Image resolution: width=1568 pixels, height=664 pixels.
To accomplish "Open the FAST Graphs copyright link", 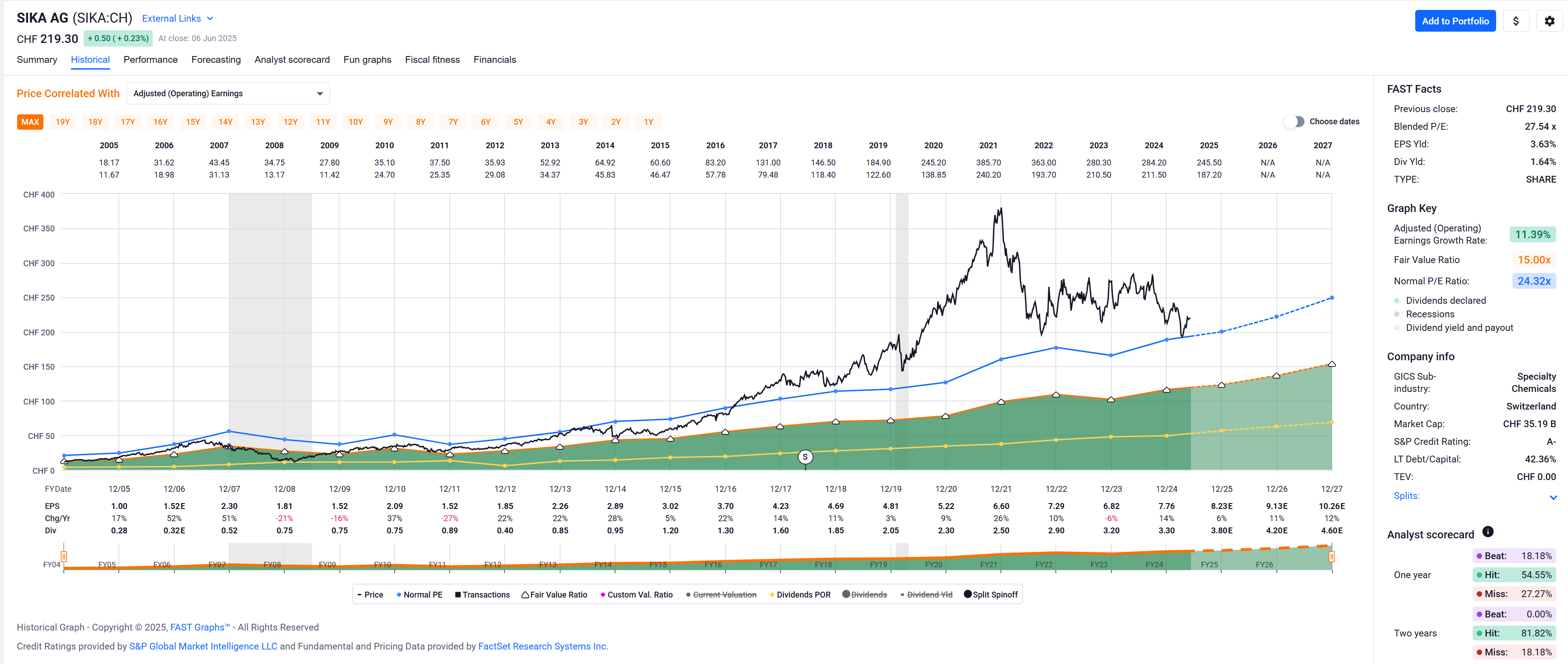I will point(200,627).
